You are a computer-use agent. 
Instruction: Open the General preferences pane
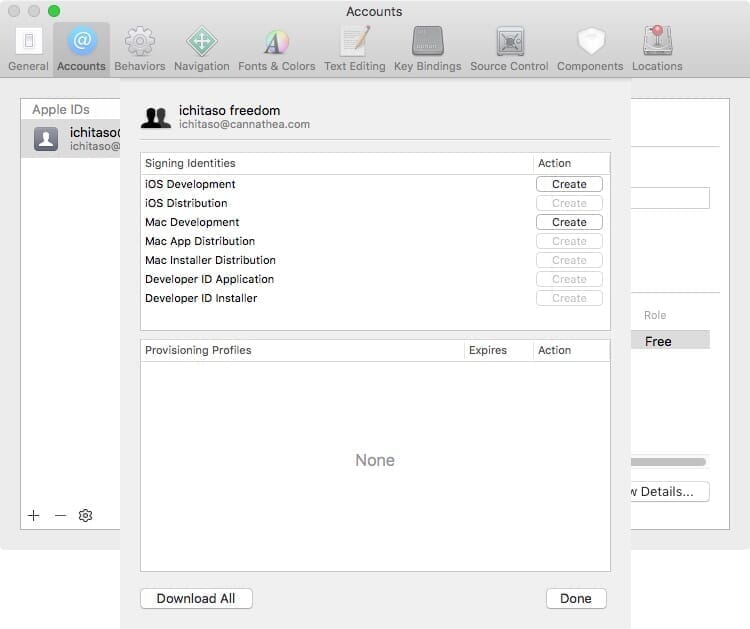[x=28, y=48]
